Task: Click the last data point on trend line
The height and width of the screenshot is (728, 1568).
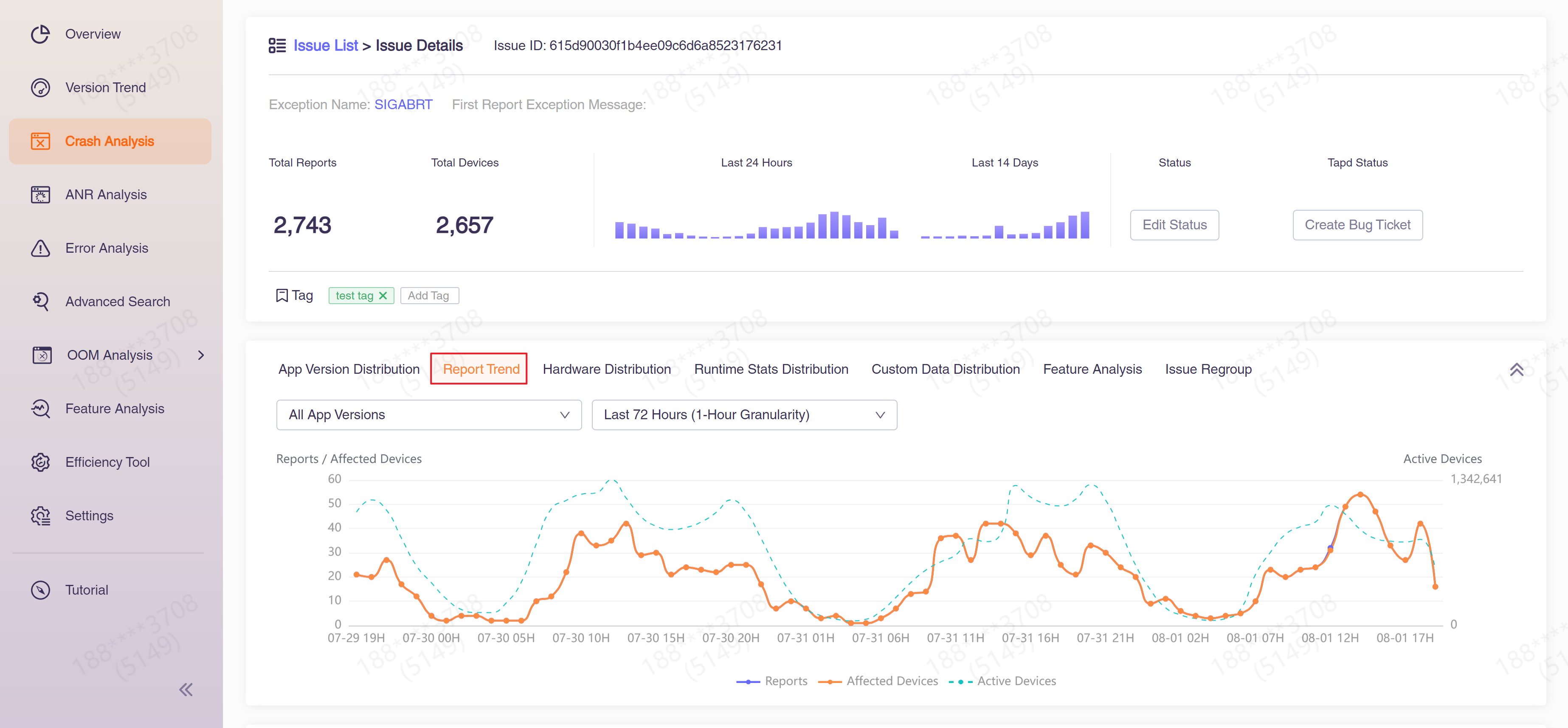Action: coord(1435,587)
